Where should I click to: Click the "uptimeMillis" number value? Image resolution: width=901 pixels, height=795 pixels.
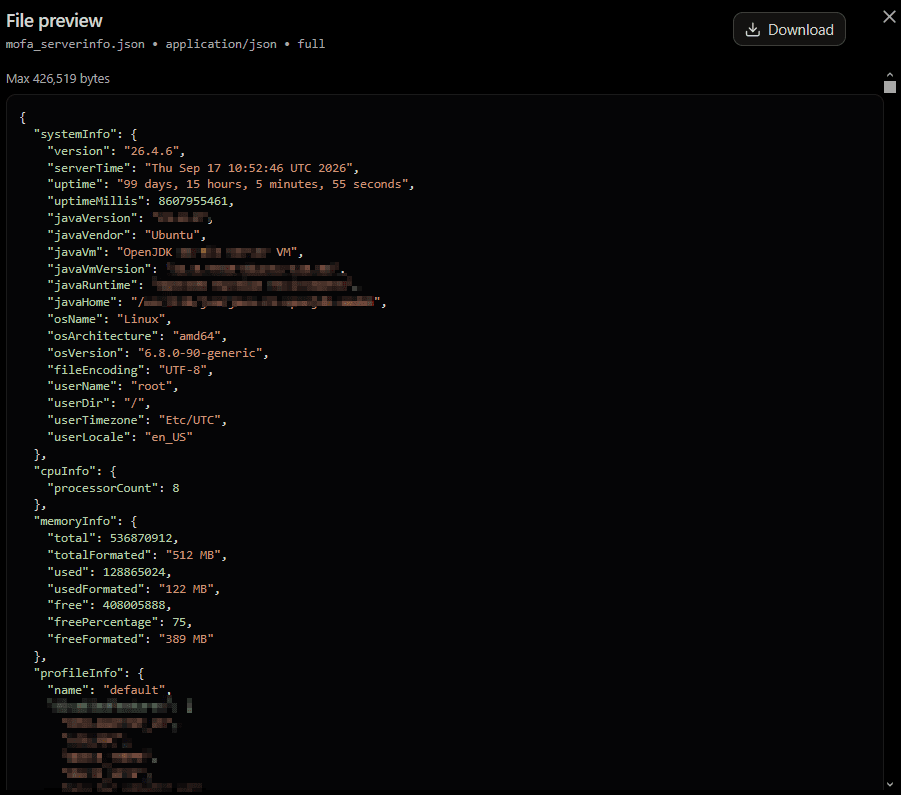[193, 201]
